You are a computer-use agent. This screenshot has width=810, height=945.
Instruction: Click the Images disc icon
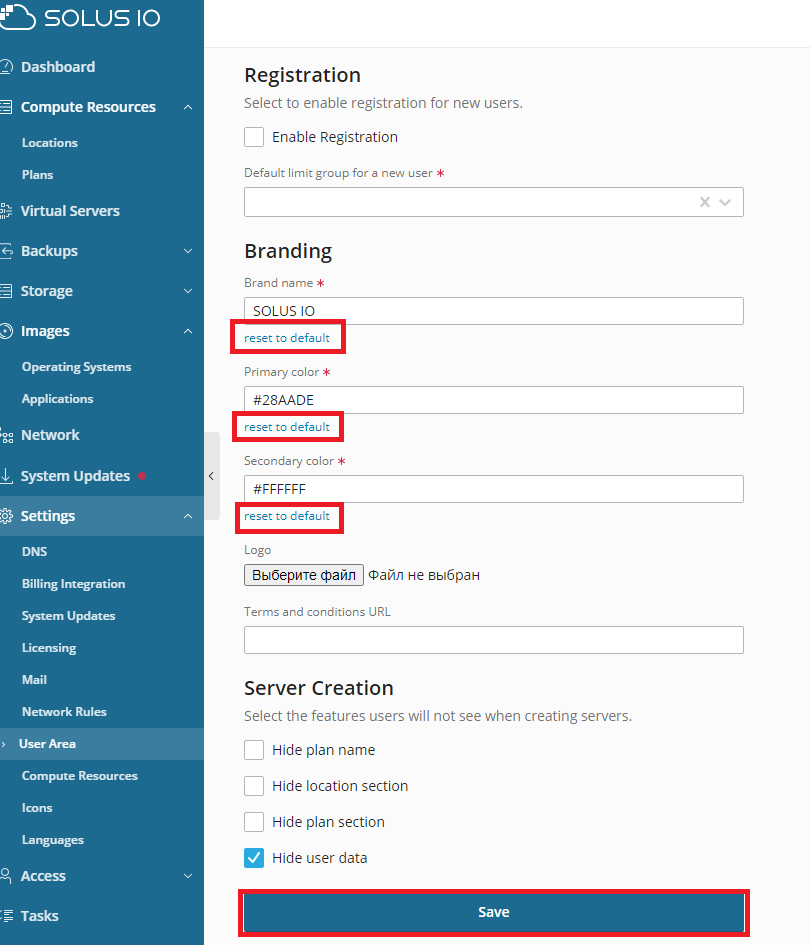click(x=6, y=331)
